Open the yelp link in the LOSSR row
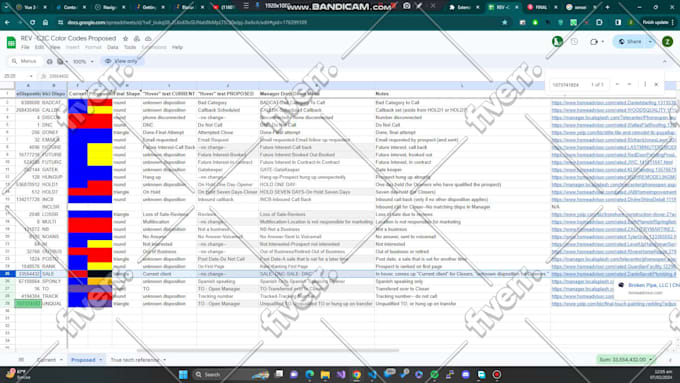Image resolution: width=680 pixels, height=383 pixels. tap(614, 214)
